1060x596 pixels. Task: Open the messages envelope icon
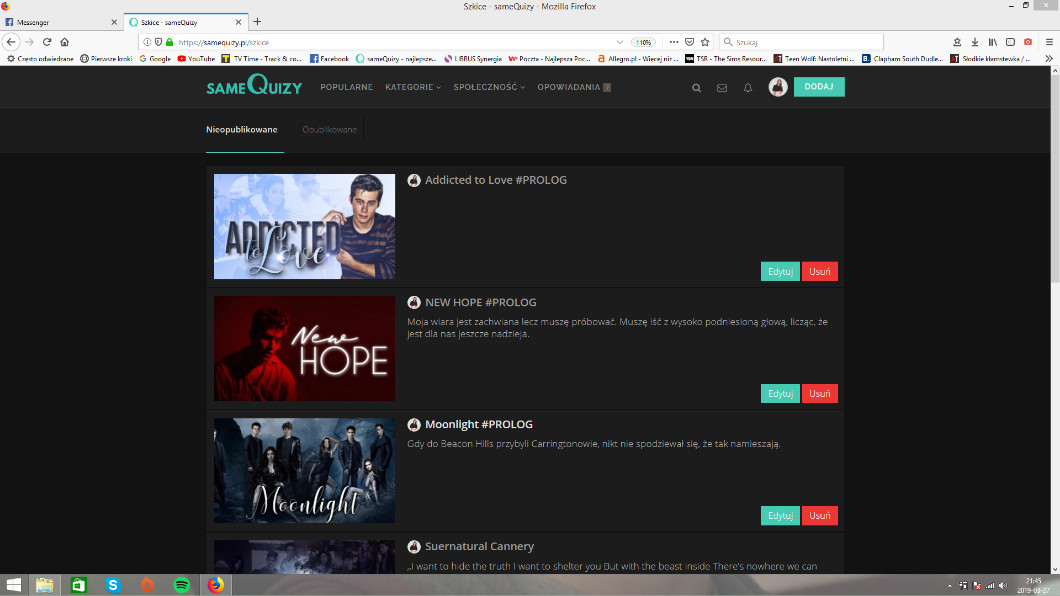[722, 88]
